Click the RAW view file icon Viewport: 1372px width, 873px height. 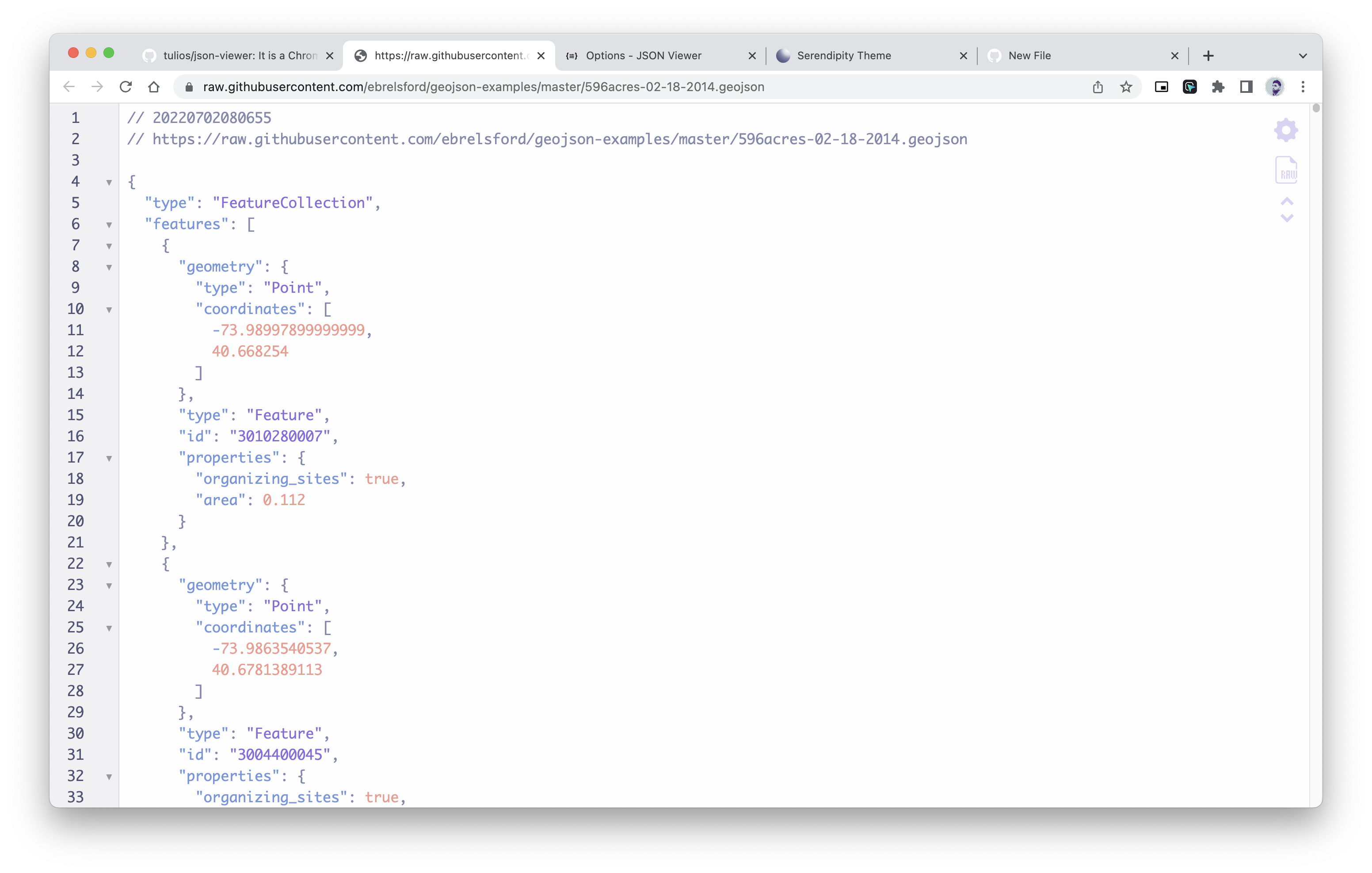point(1286,171)
